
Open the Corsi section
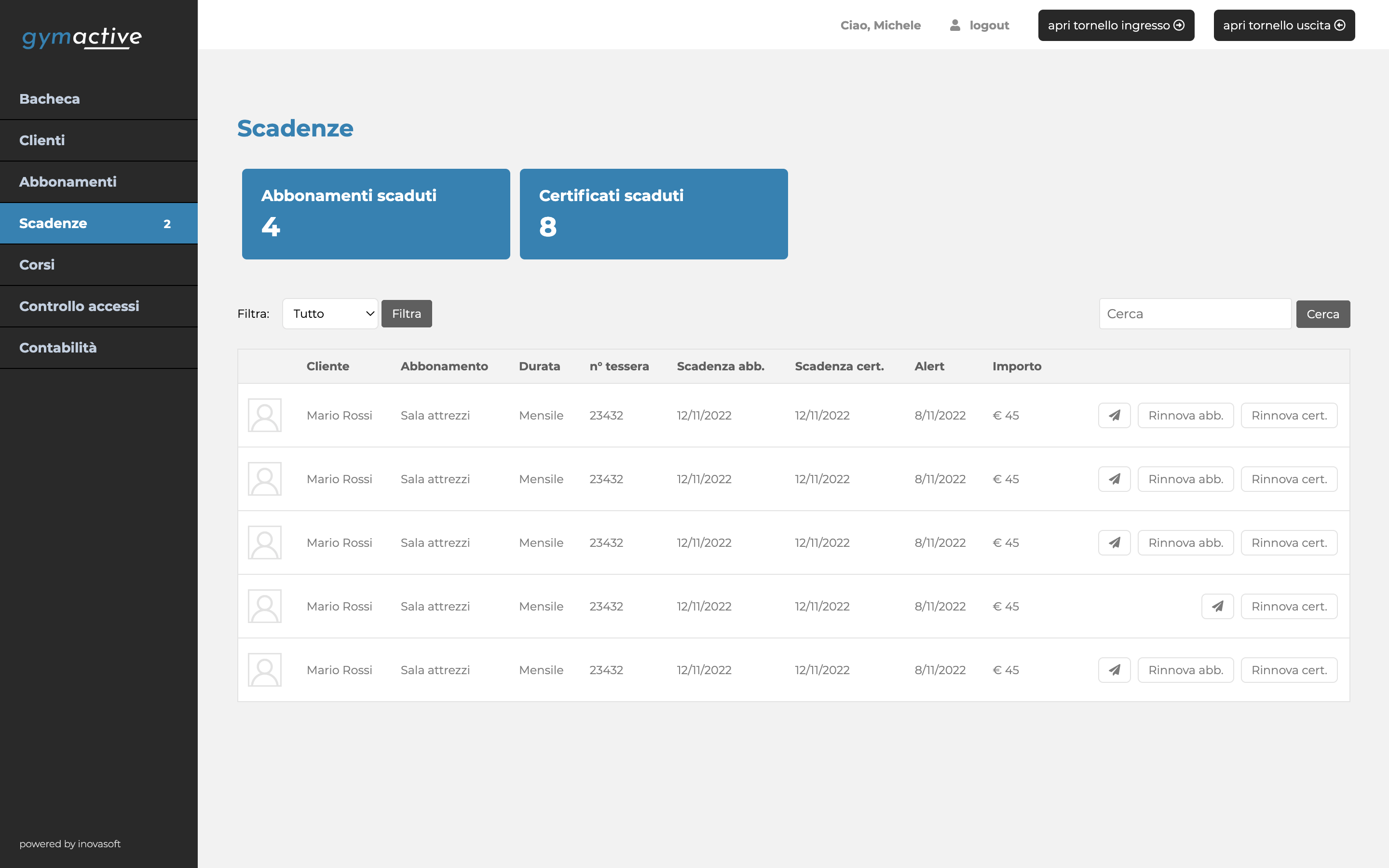pos(99,265)
